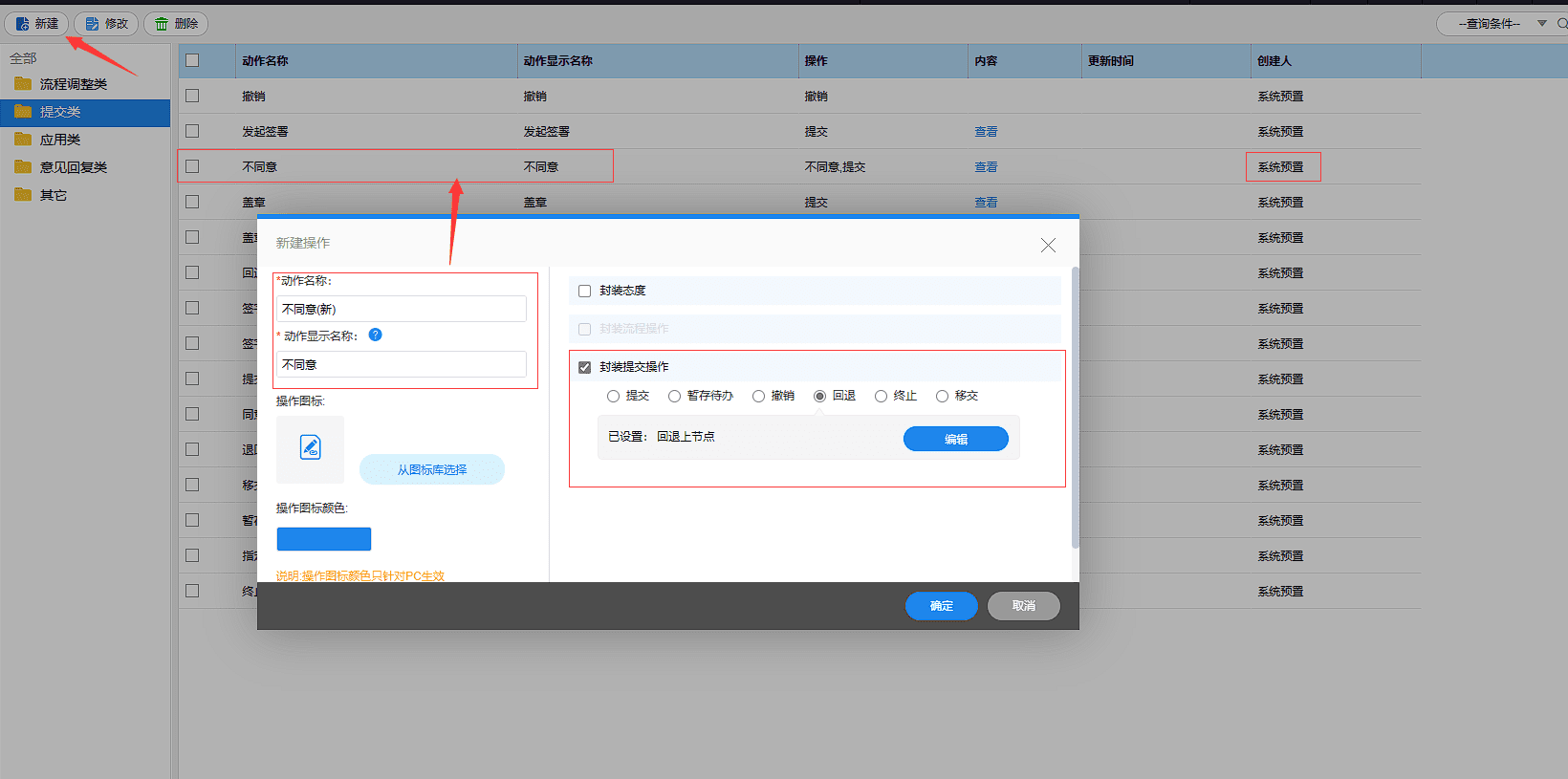Open the 意见回复类 folder
Screen dimensions: 1568x779
coord(74,167)
